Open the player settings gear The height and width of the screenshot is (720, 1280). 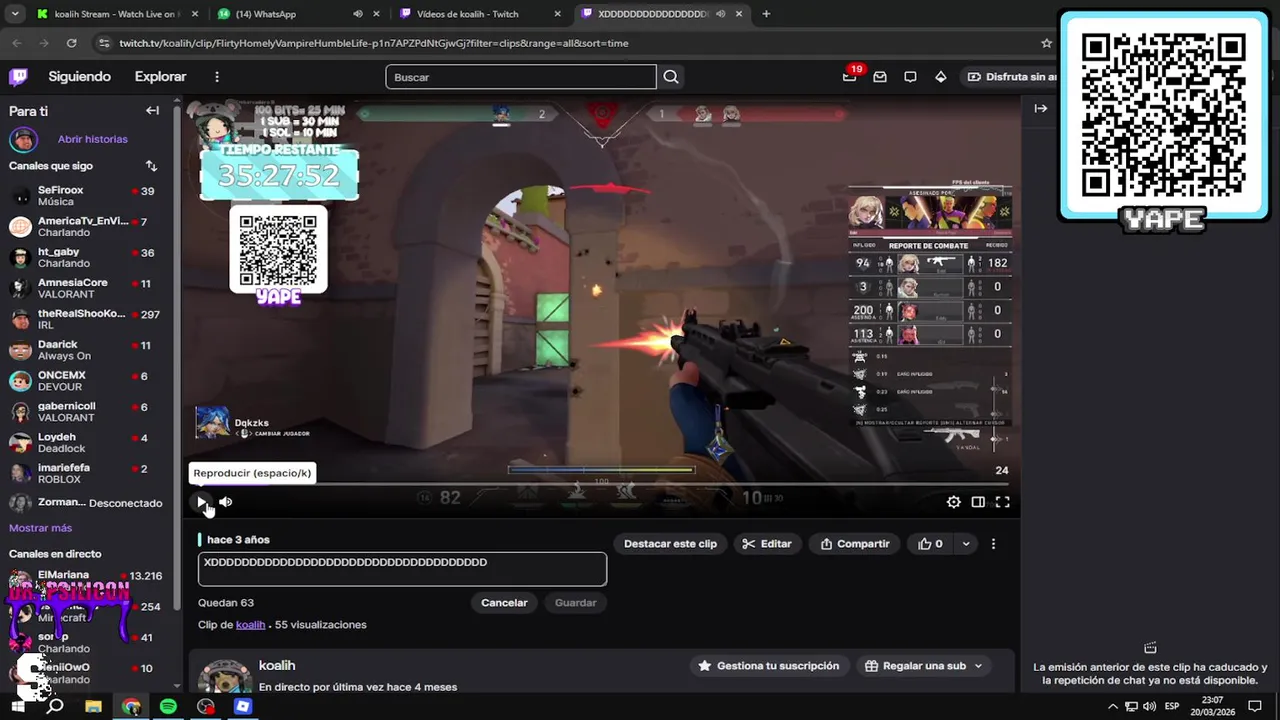954,502
